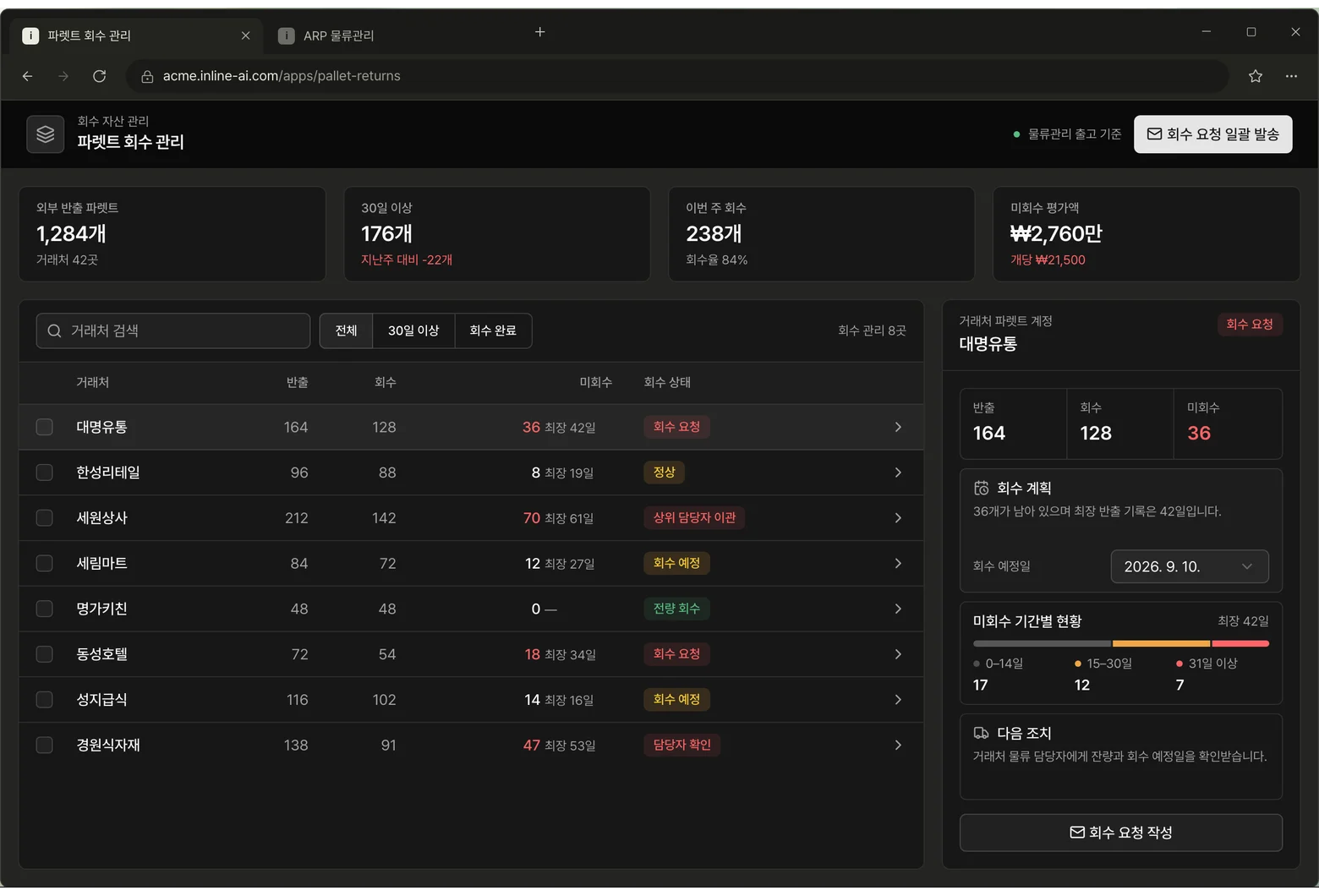Open a new tab with plus icon
Image resolution: width=1319 pixels, height=896 pixels.
tap(539, 32)
